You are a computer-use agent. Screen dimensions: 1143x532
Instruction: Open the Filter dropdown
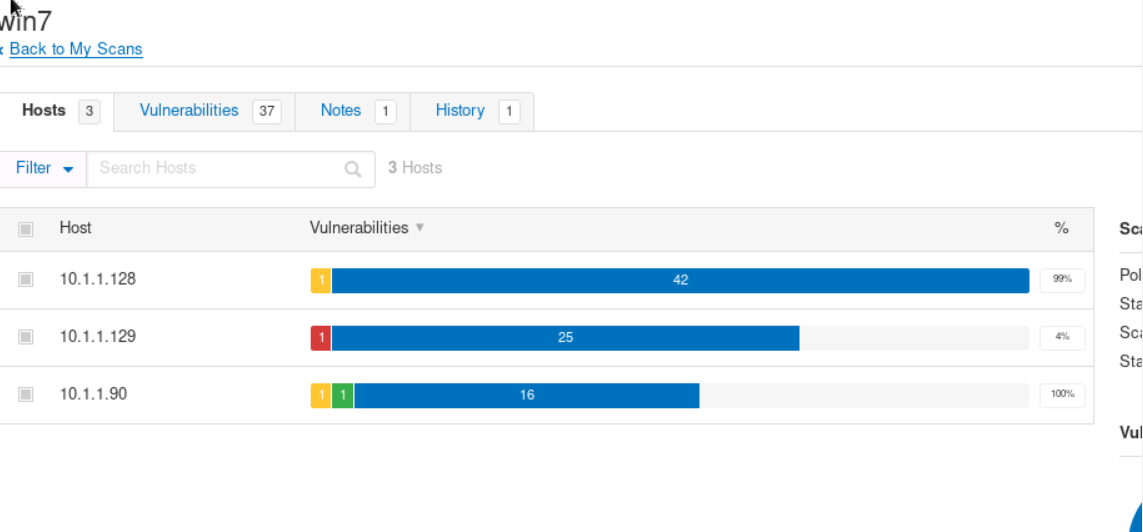click(45, 168)
